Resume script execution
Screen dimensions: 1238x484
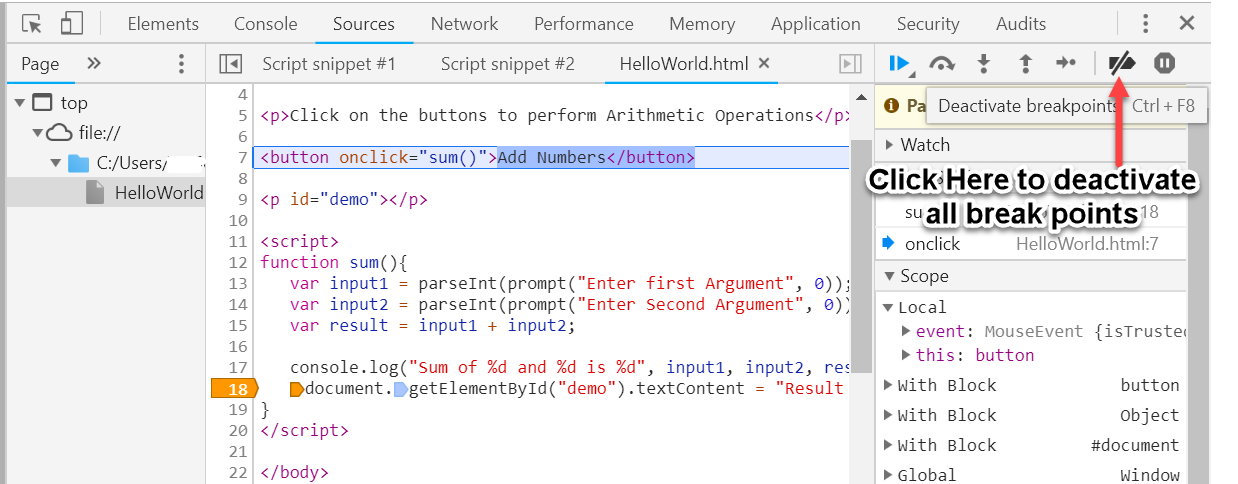click(901, 64)
